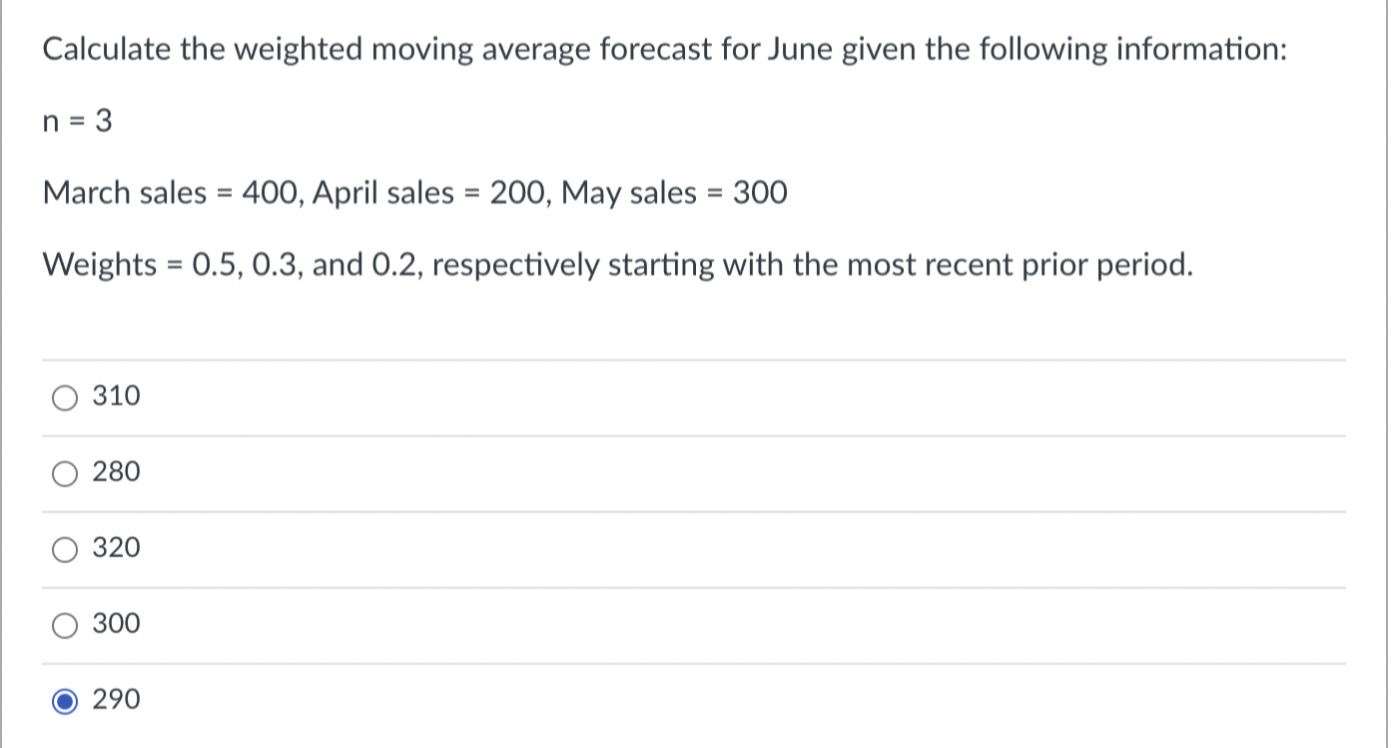1400x748 pixels.
Task: Choose 280 as your answer
Action: point(117,473)
